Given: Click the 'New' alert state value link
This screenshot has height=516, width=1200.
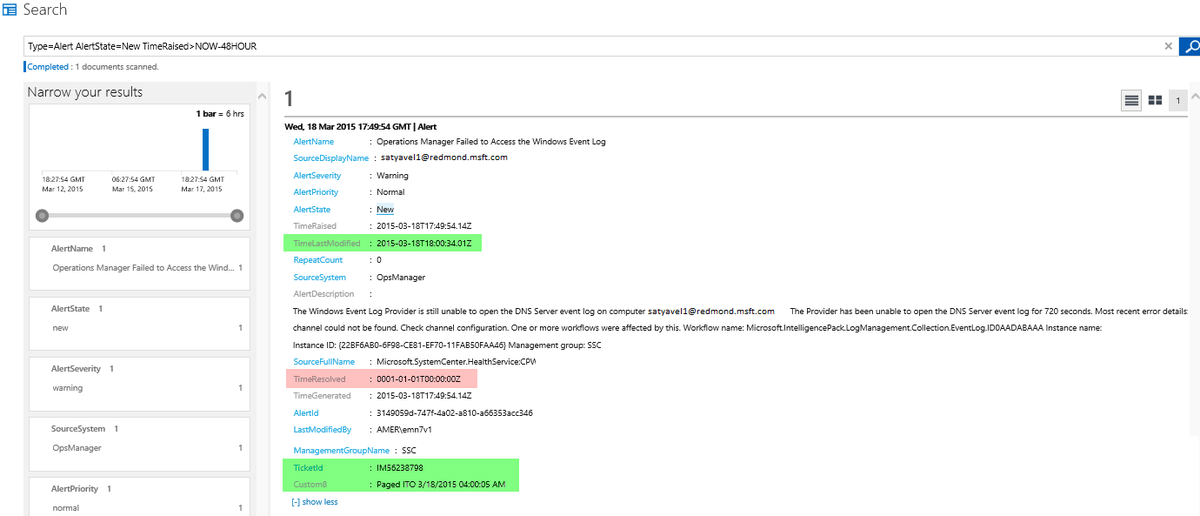Looking at the screenshot, I should [385, 210].
